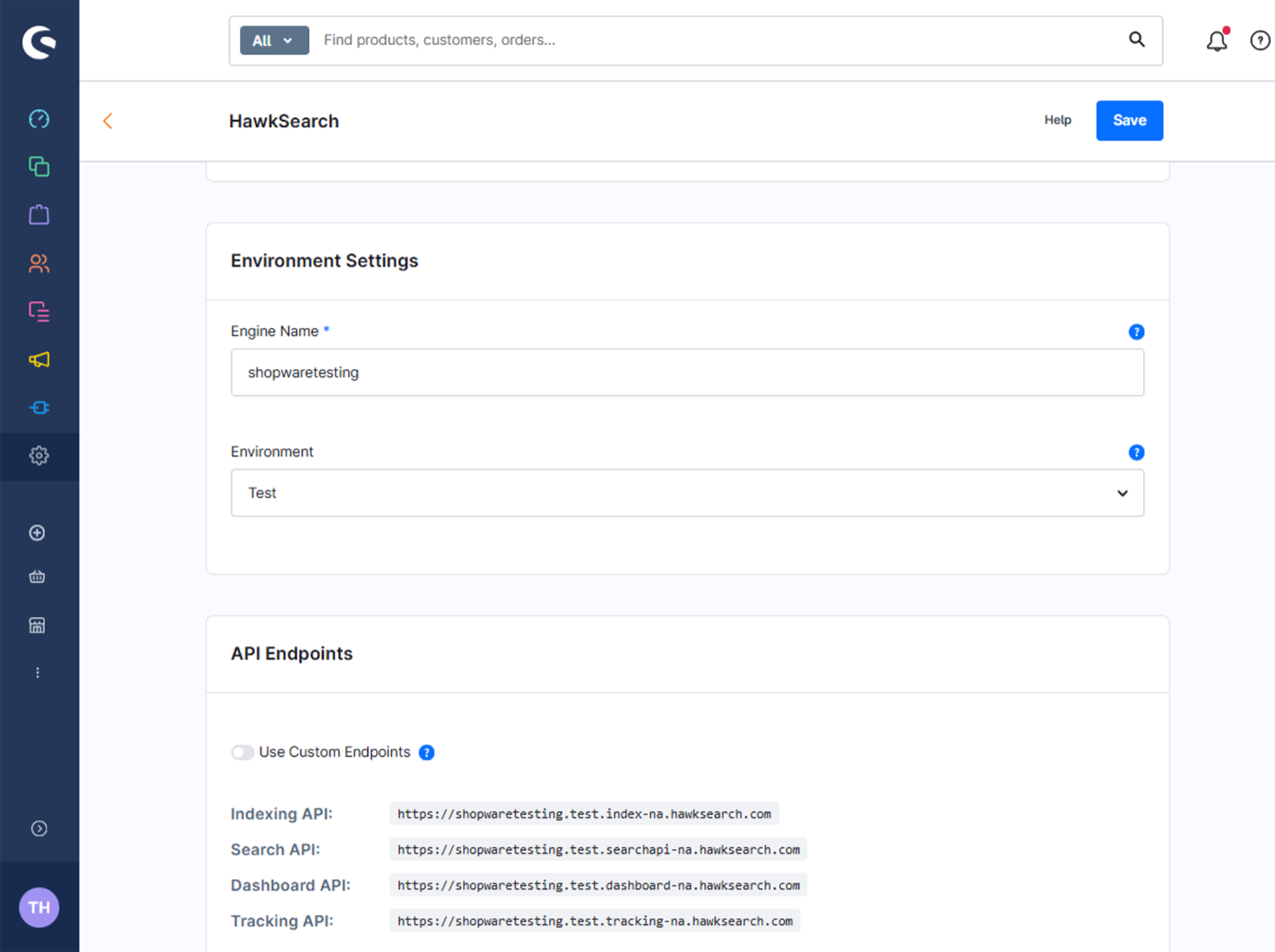Open the Content sidebar icon
The image size is (1275, 952).
coord(39,311)
